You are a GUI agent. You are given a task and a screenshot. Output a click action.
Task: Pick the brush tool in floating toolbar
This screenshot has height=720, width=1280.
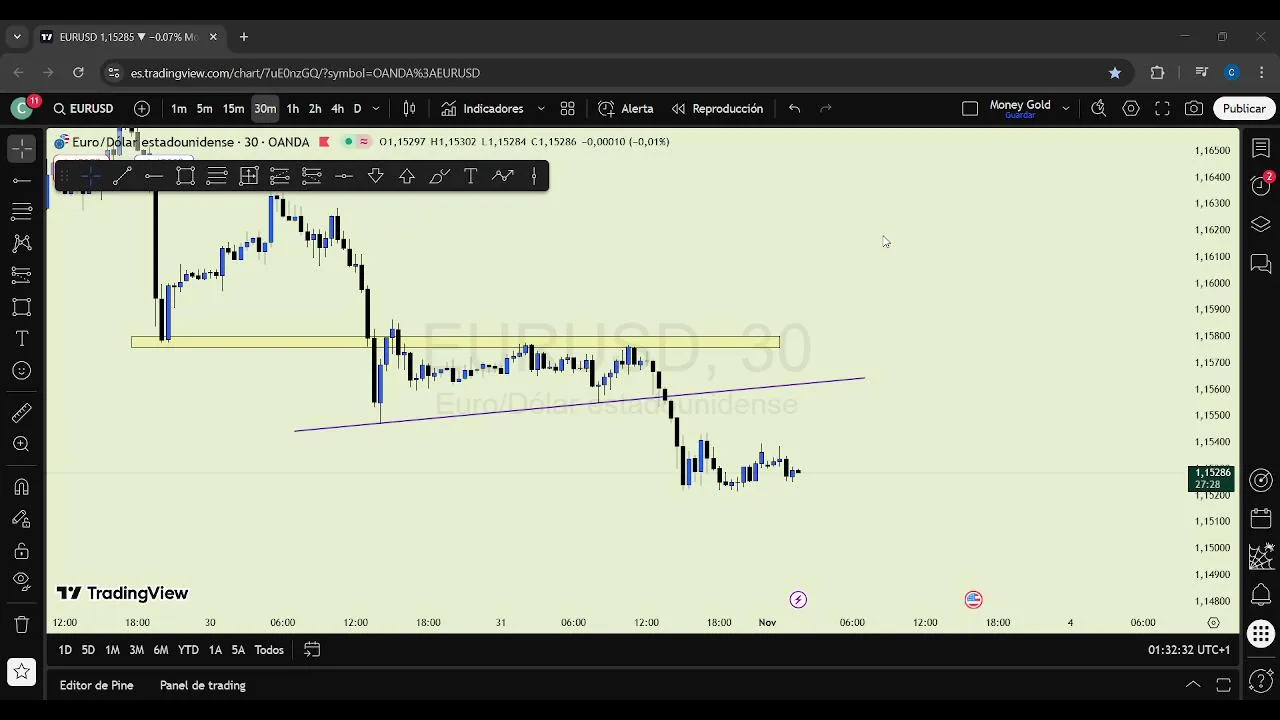[439, 177]
